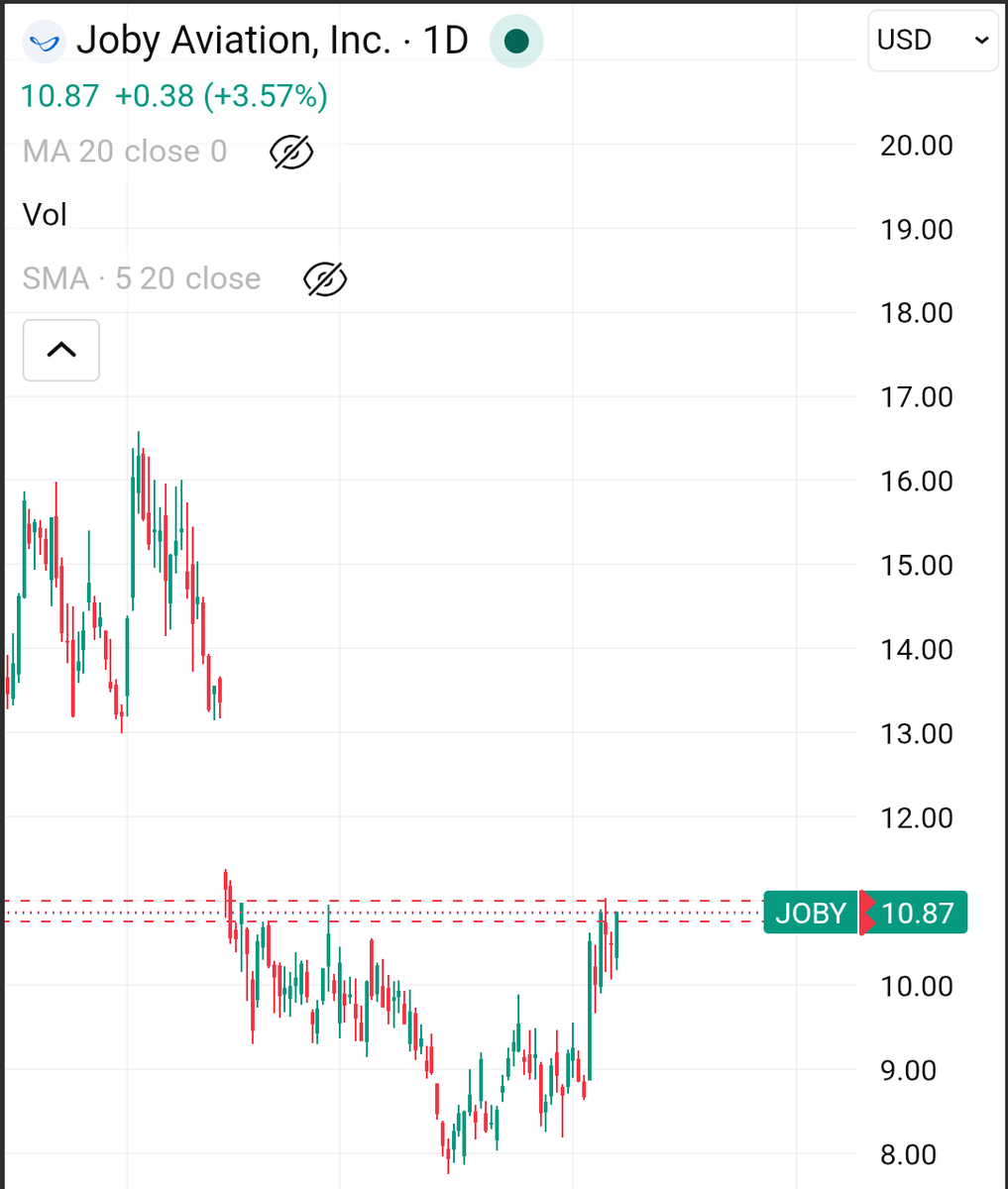Click the JOBY price label tag

811,913
